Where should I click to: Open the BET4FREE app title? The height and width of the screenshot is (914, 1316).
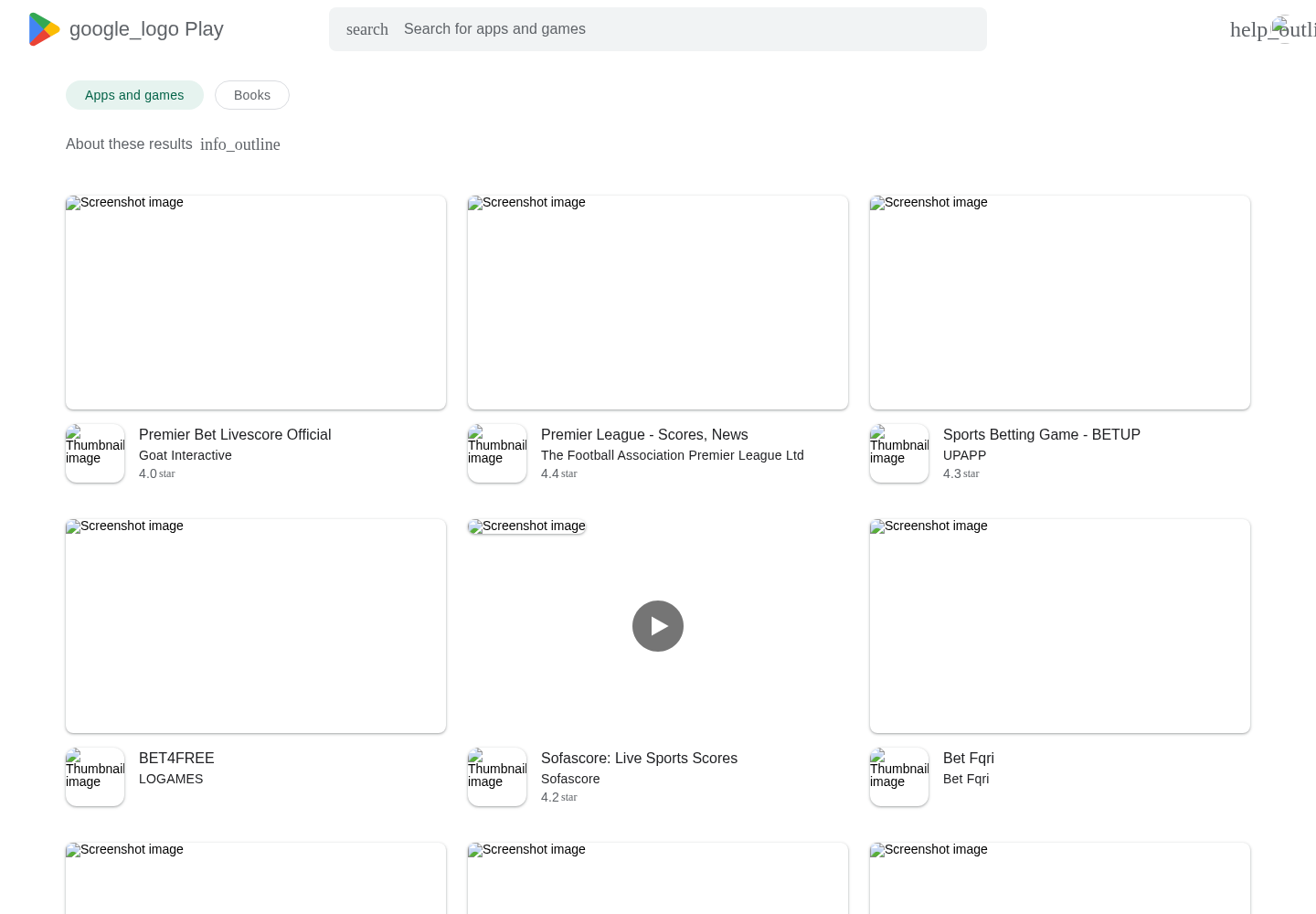coord(176,759)
